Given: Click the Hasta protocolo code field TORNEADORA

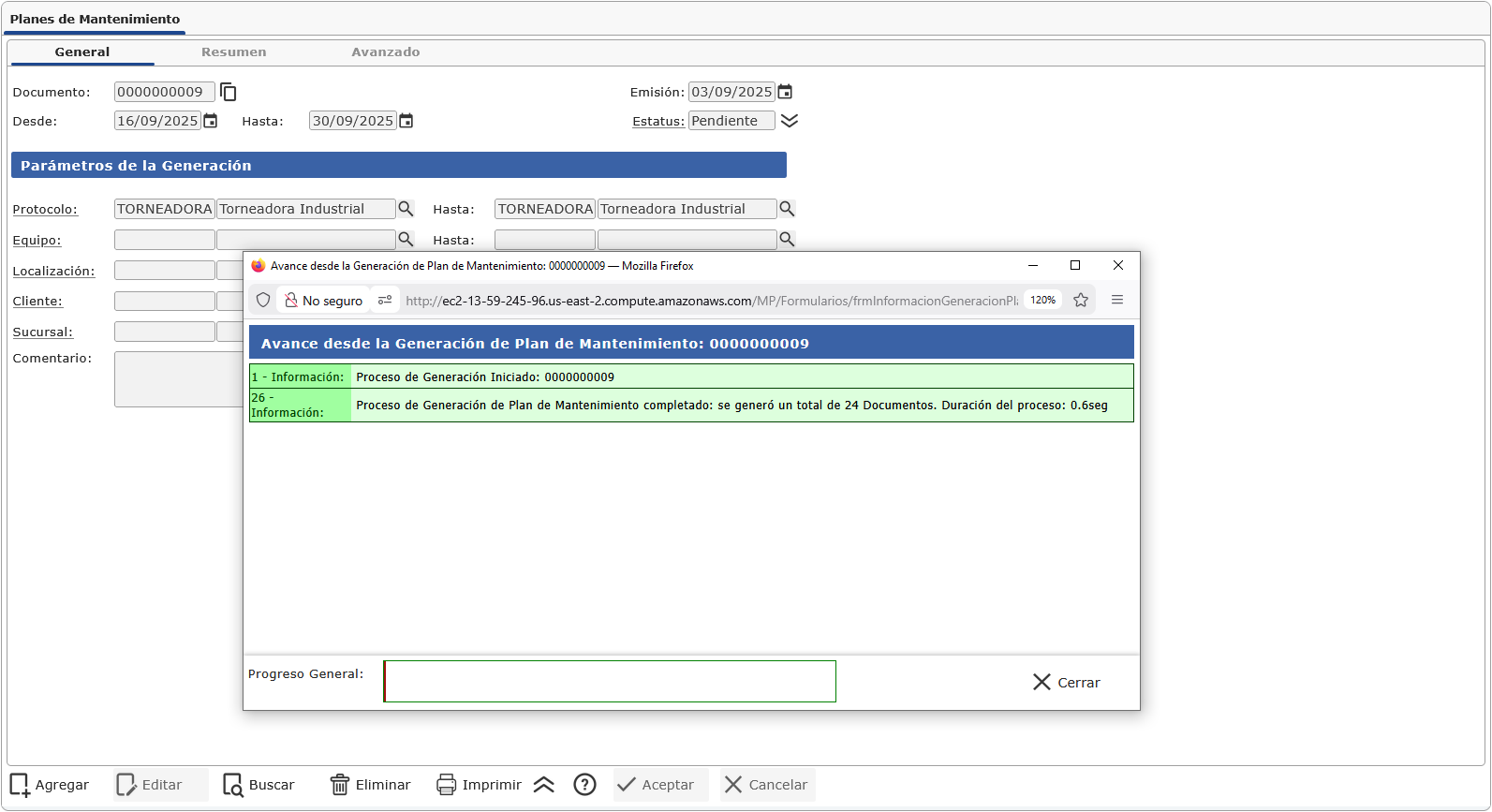Looking at the screenshot, I should [545, 209].
